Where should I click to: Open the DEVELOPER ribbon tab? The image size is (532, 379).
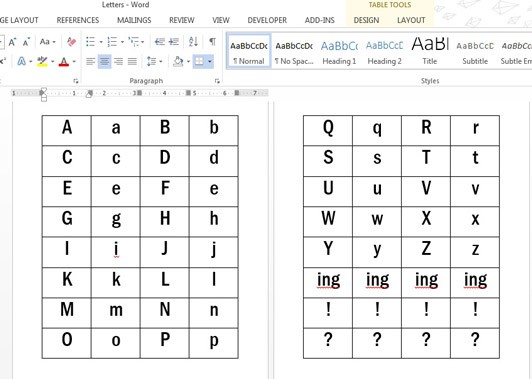tap(267, 20)
